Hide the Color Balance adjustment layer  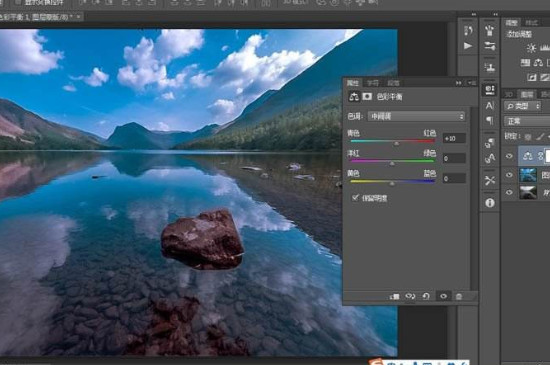coord(509,156)
